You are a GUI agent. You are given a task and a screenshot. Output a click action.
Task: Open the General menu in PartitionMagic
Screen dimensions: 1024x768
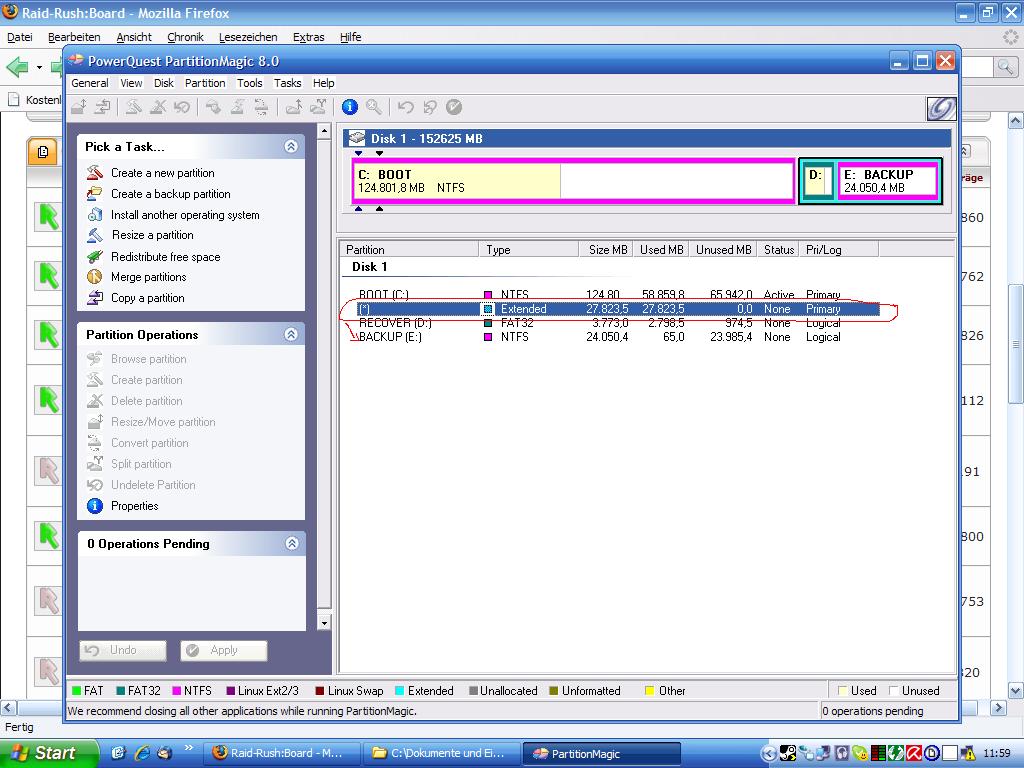[90, 83]
